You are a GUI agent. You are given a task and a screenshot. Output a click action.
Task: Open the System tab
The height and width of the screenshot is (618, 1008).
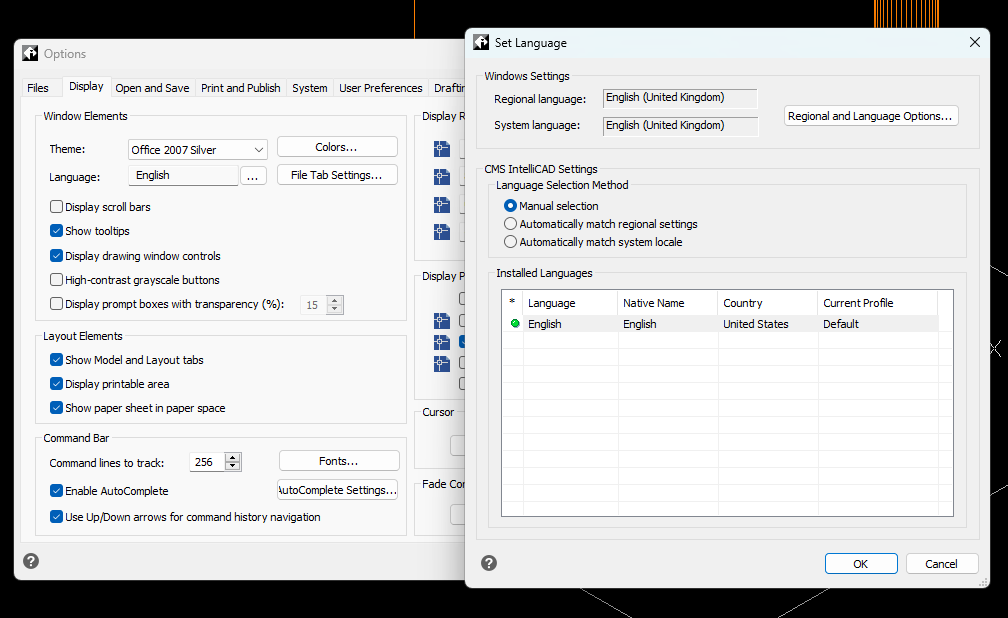click(x=310, y=88)
